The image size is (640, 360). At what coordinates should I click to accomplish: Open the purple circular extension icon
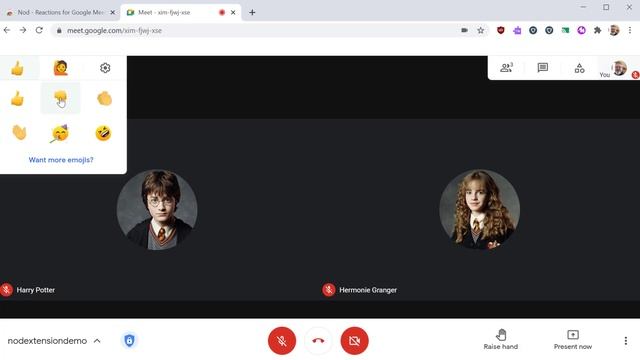[x=581, y=30]
